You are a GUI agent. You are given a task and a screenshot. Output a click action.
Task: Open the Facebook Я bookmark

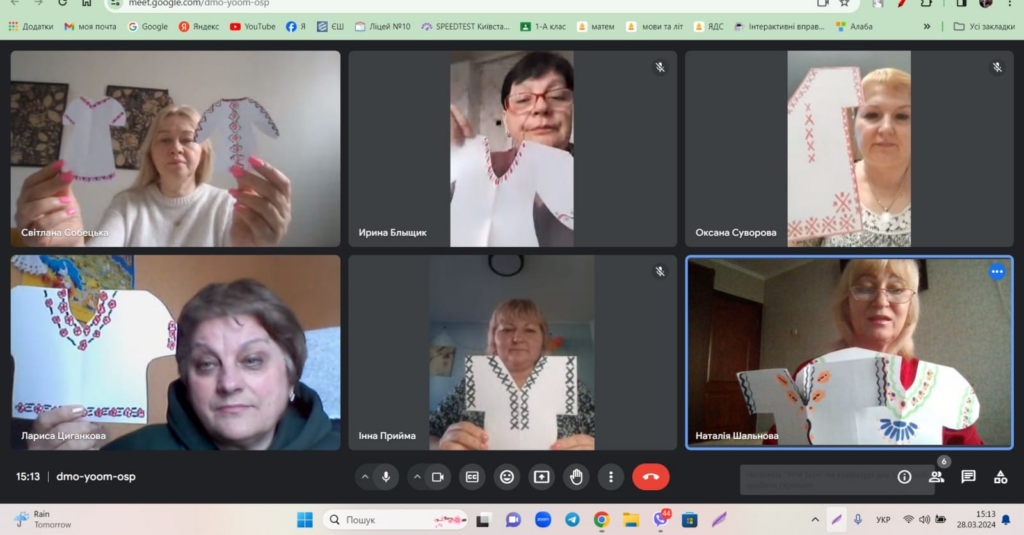click(x=296, y=27)
